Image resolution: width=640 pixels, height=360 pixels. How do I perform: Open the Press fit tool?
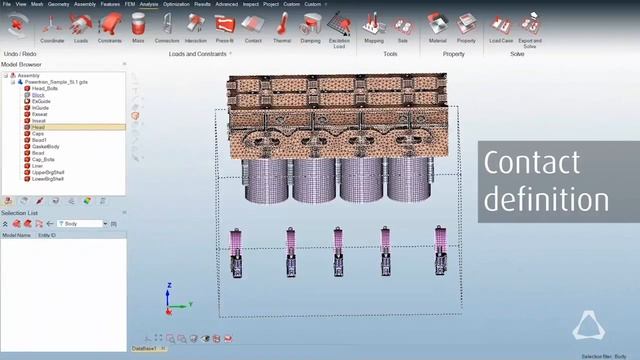tap(224, 28)
